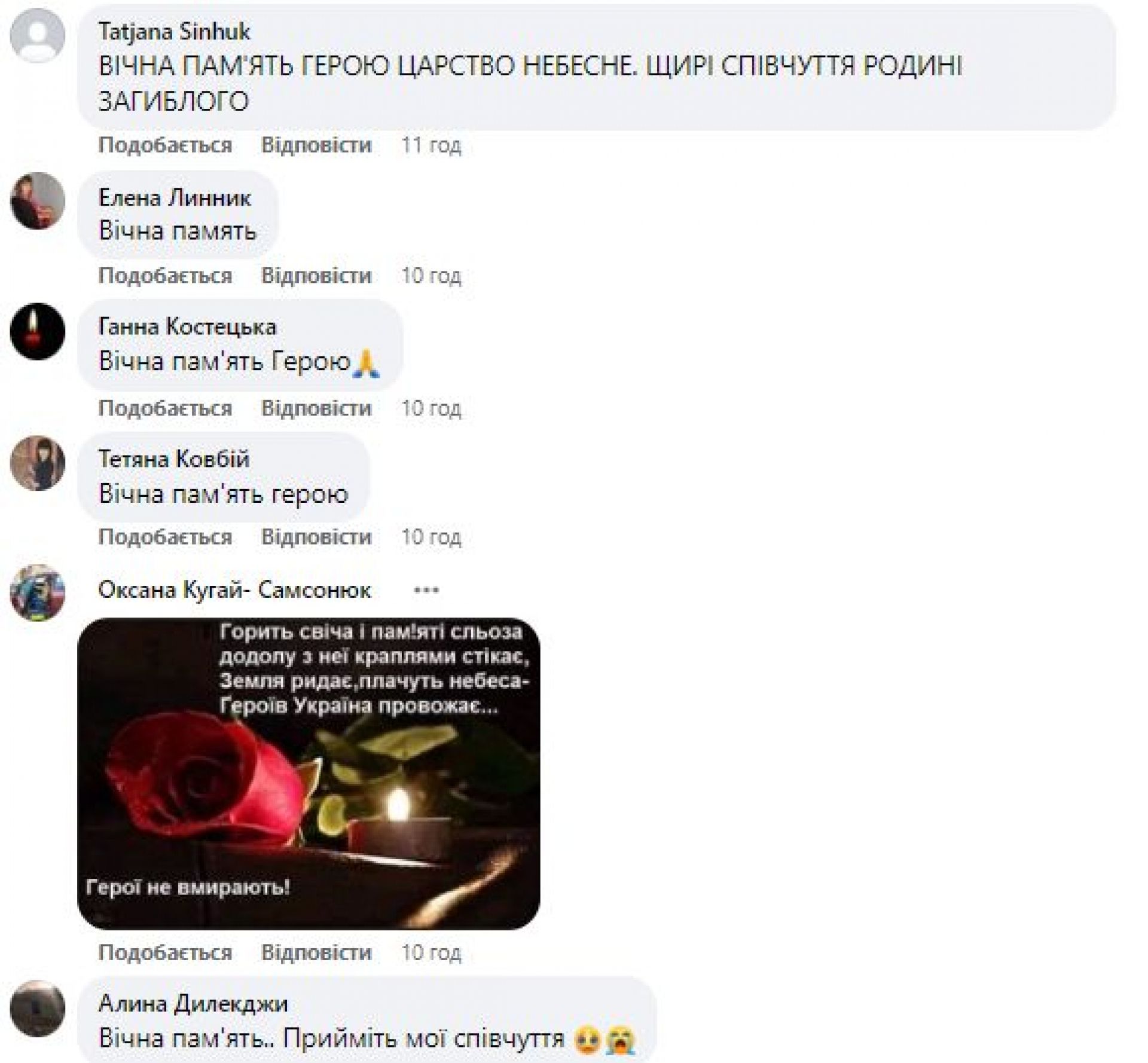This screenshot has height=1063, width=1148.
Task: Open Елена Линник's name link
Action: click(175, 198)
